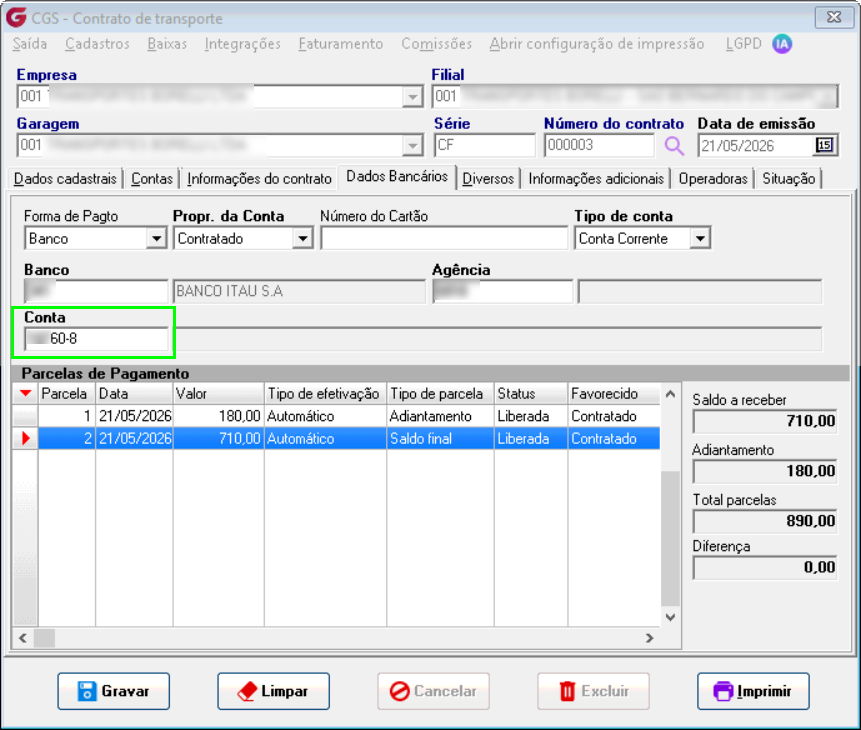Screen dimensions: 861x730
Task: Click the IA assistant icon in menu bar
Action: click(x=782, y=44)
